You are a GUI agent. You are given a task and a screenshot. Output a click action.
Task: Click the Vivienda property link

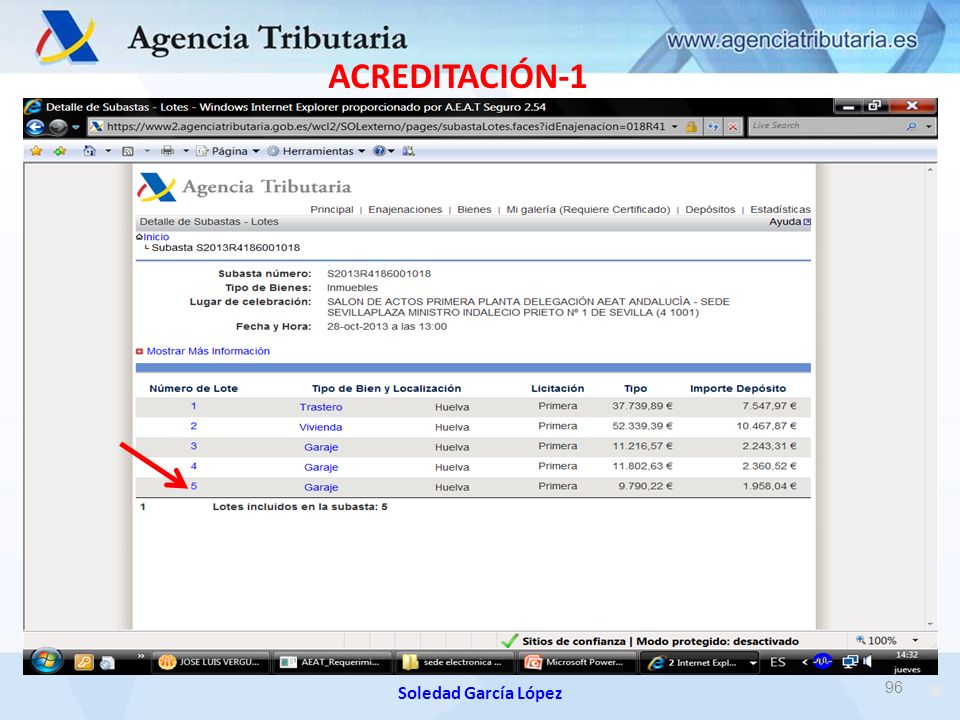coord(321,427)
